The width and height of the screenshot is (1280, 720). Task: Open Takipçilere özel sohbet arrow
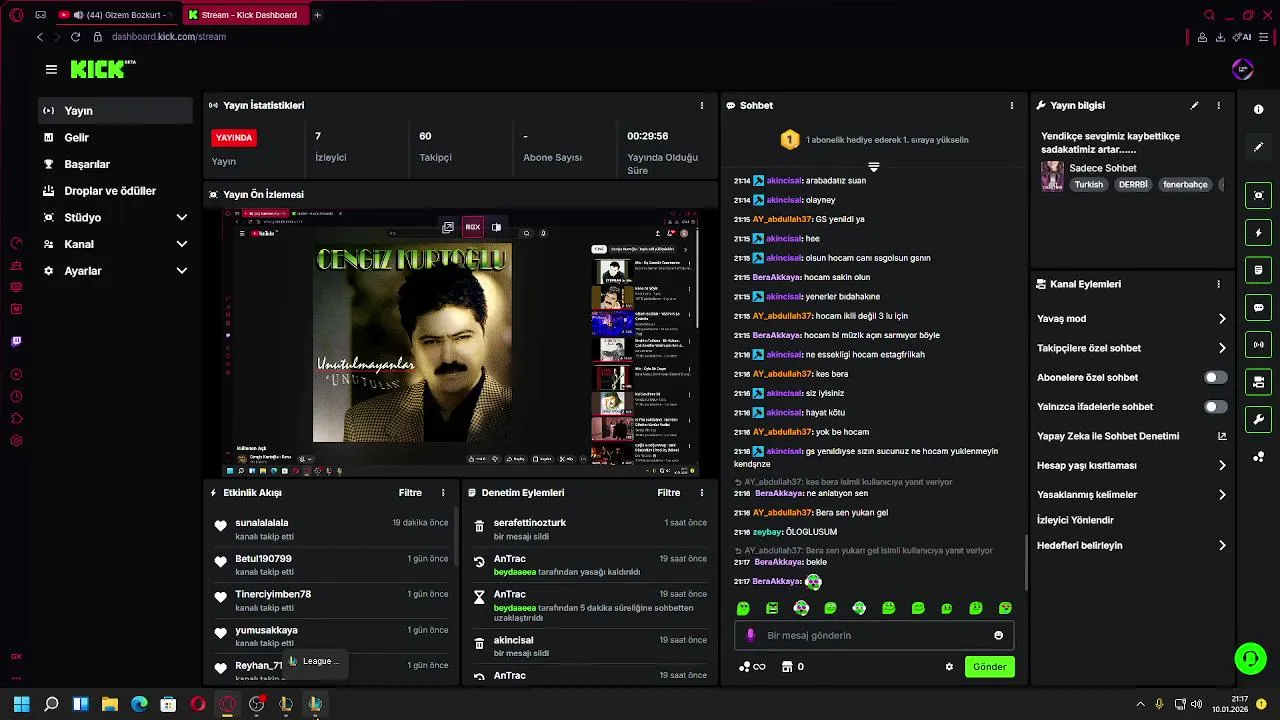pyautogui.click(x=1221, y=348)
